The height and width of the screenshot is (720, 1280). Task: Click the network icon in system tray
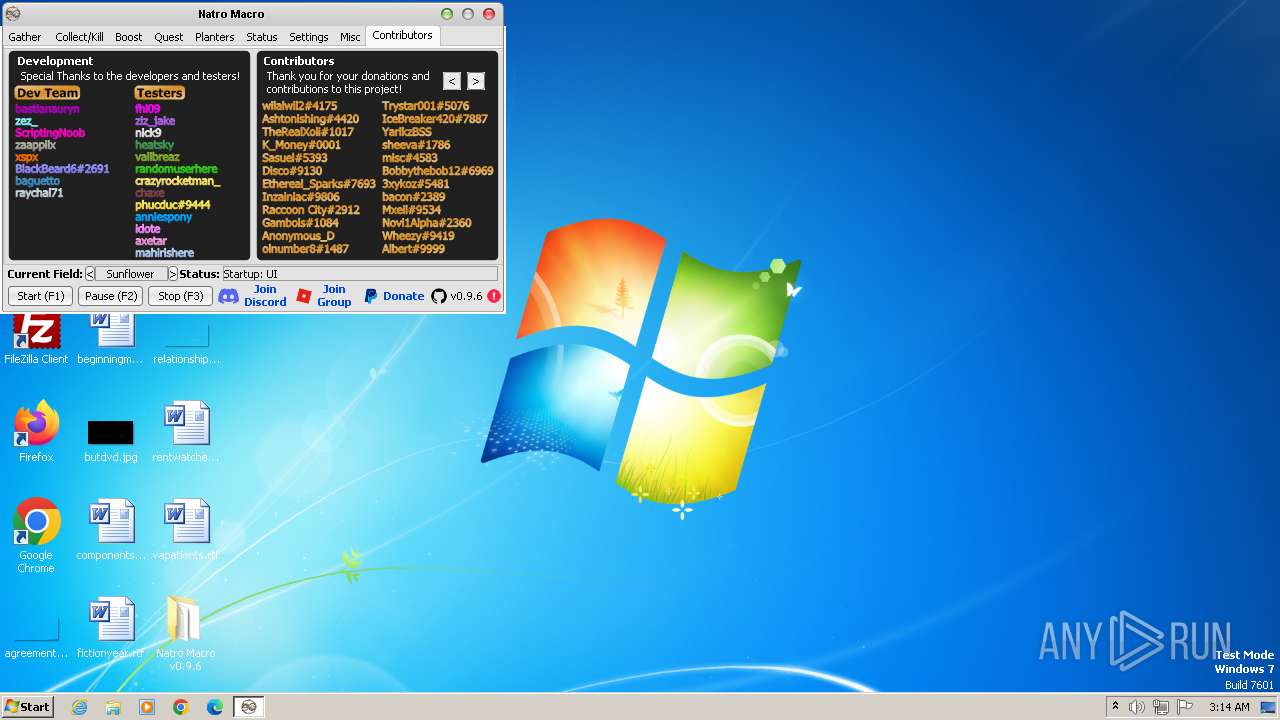[x=1160, y=707]
